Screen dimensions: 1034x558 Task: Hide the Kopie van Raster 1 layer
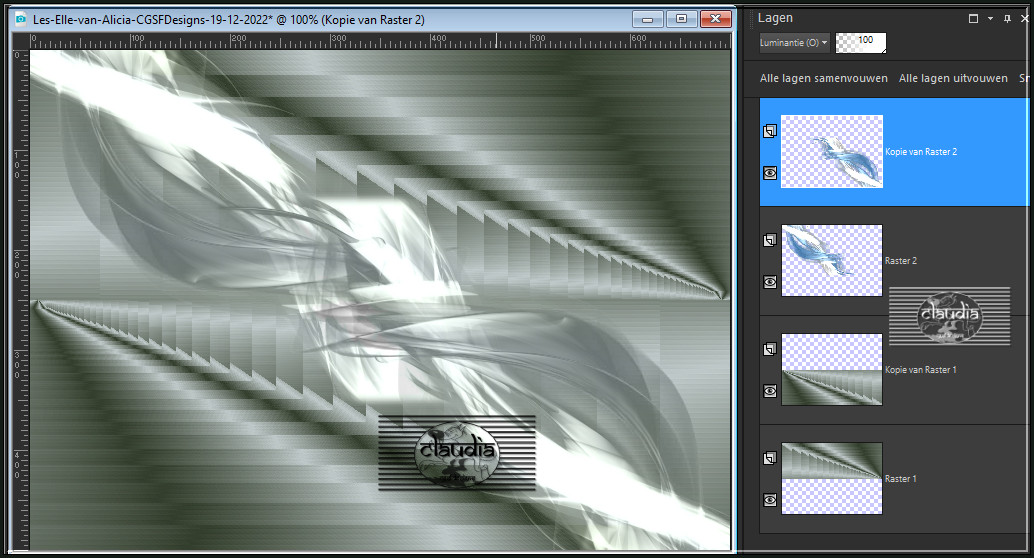click(770, 391)
